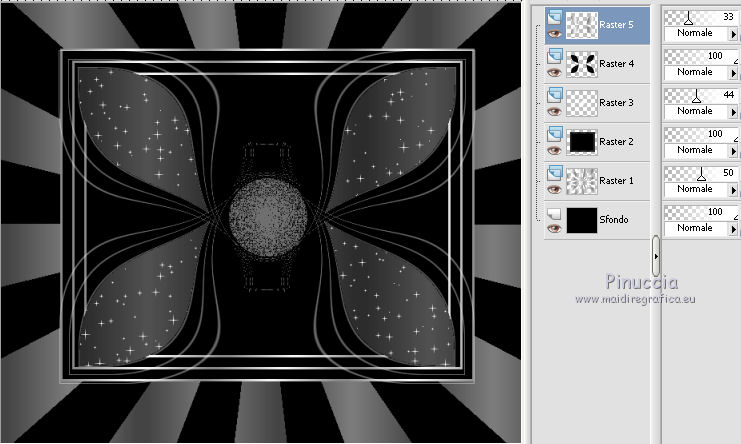Click the eye icon for Raster 2

coord(552,150)
